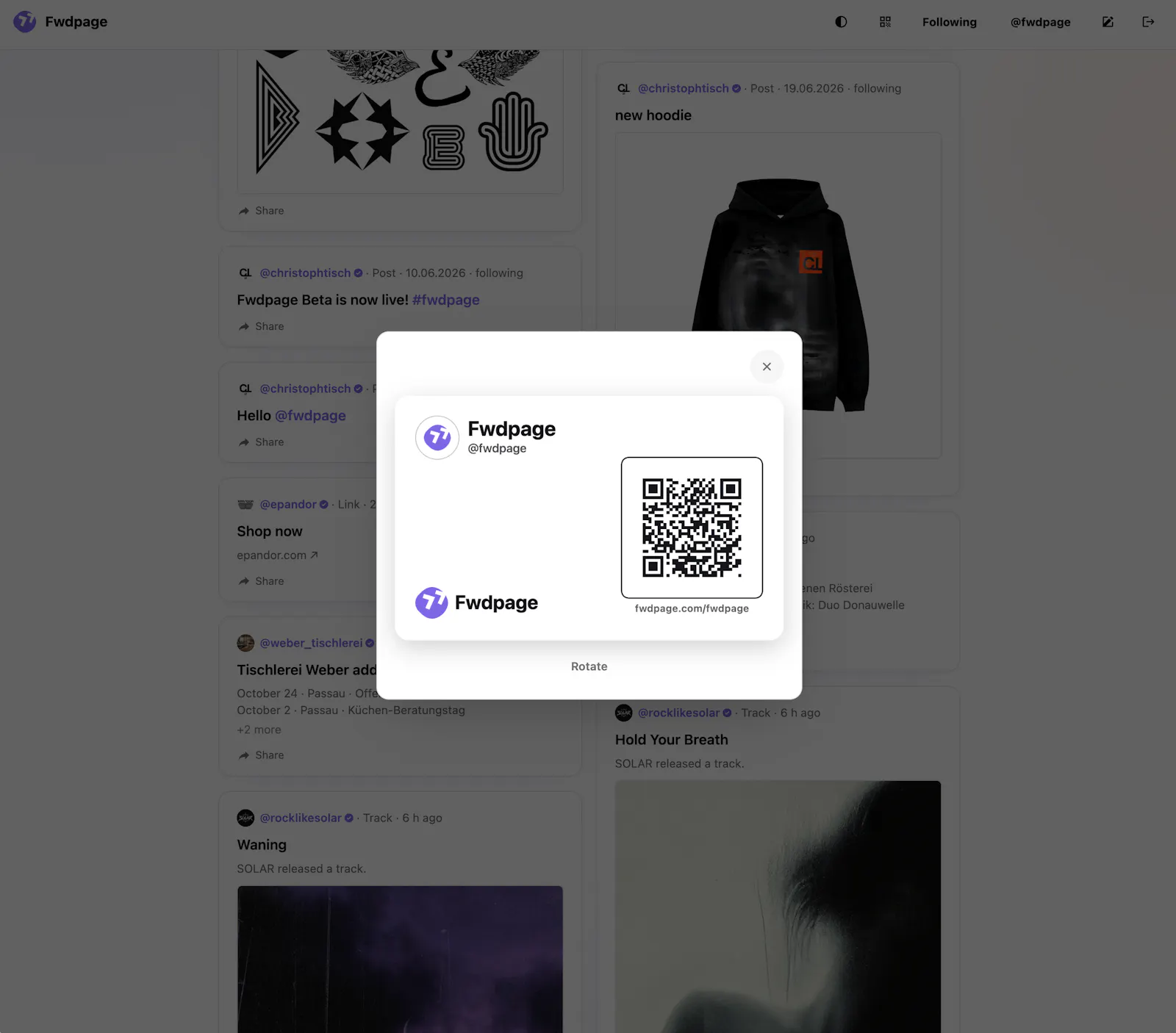The width and height of the screenshot is (1176, 1033).
Task: Open the Hold Your Breath cover image
Action: point(778,907)
